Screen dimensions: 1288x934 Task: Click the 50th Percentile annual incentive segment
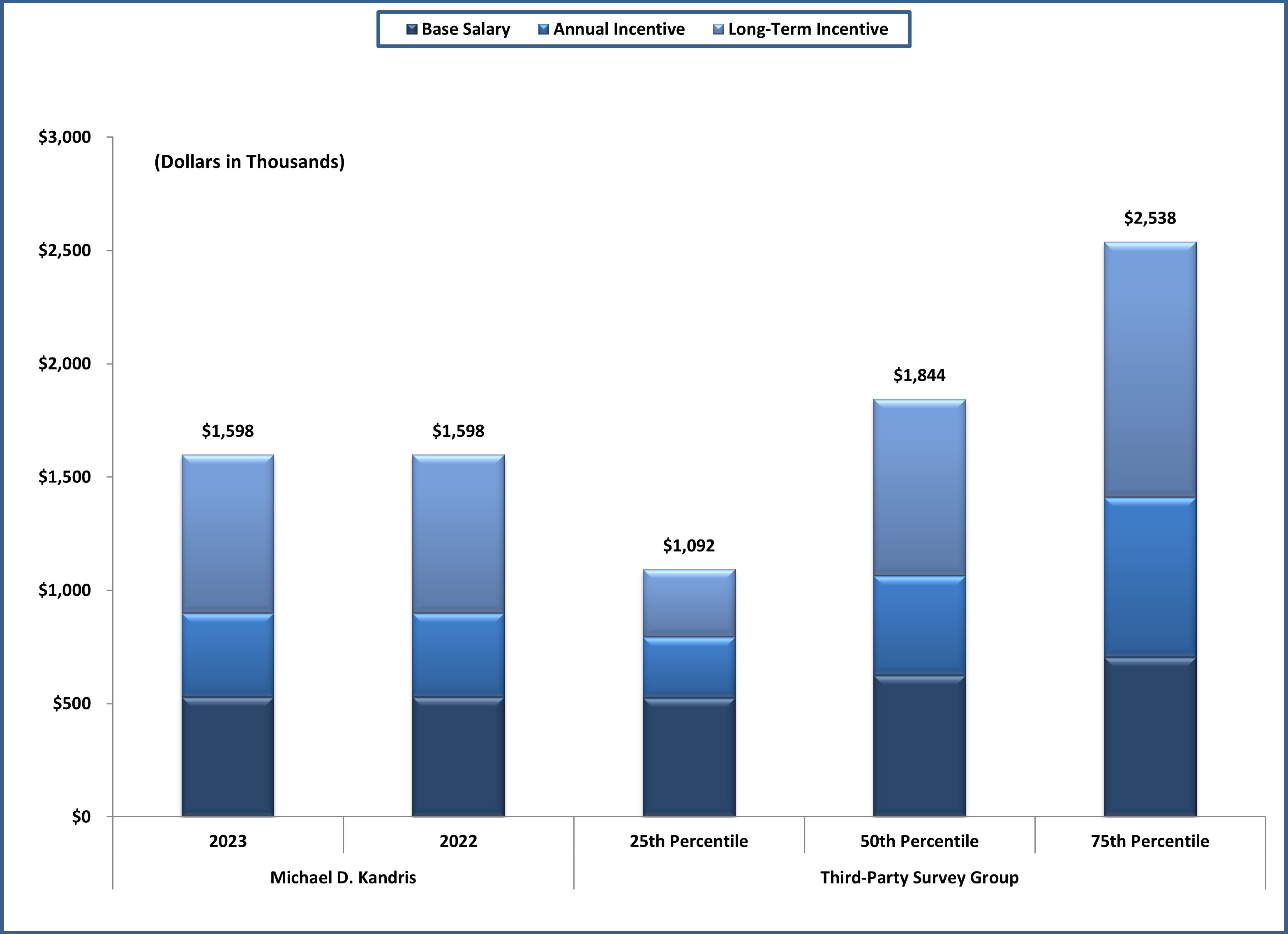point(919,626)
